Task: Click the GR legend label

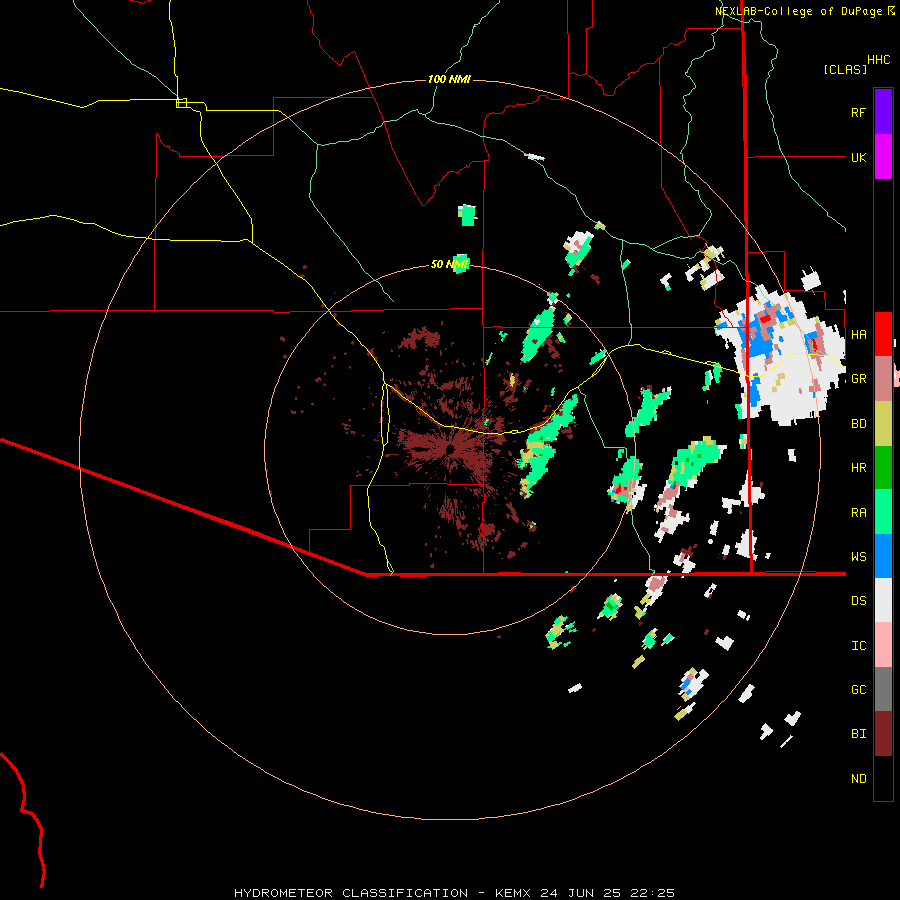Action: coord(858,379)
